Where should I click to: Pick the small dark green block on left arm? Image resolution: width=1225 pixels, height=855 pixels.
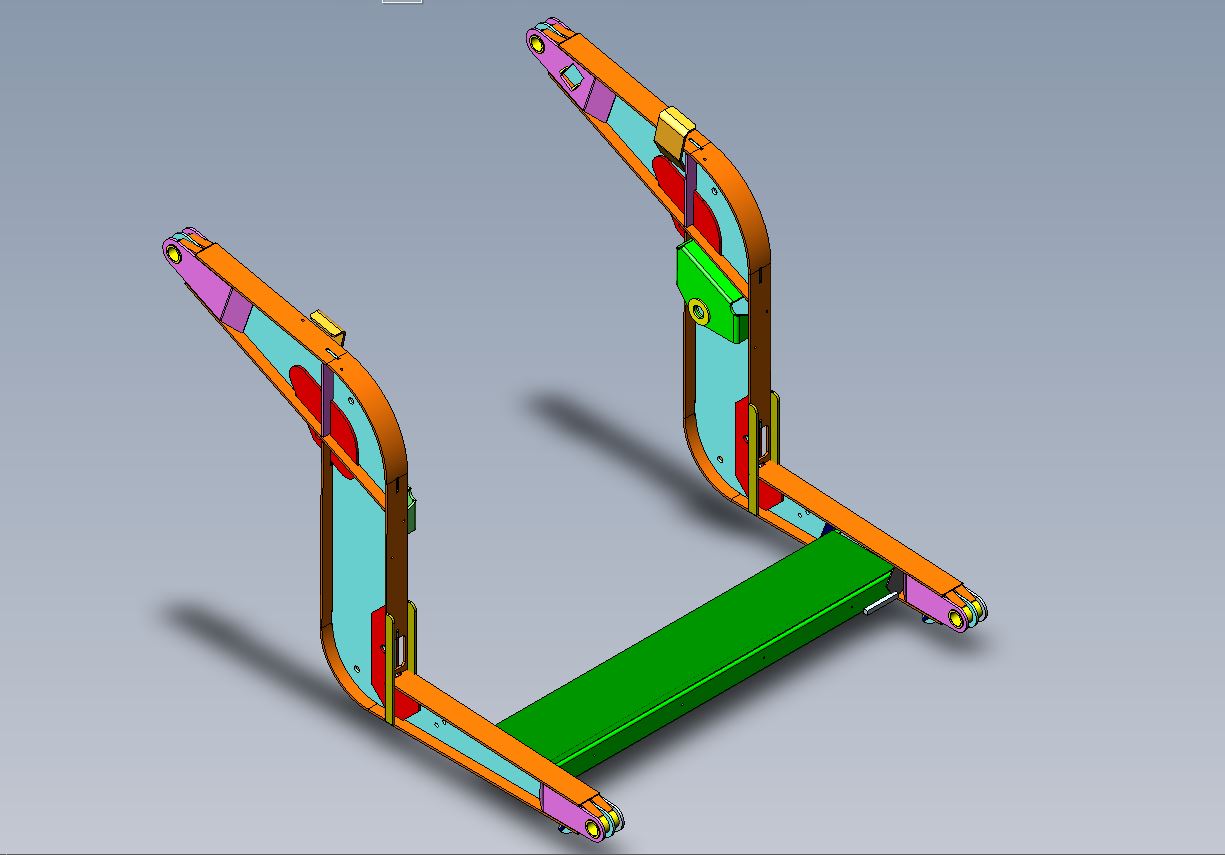[x=411, y=511]
